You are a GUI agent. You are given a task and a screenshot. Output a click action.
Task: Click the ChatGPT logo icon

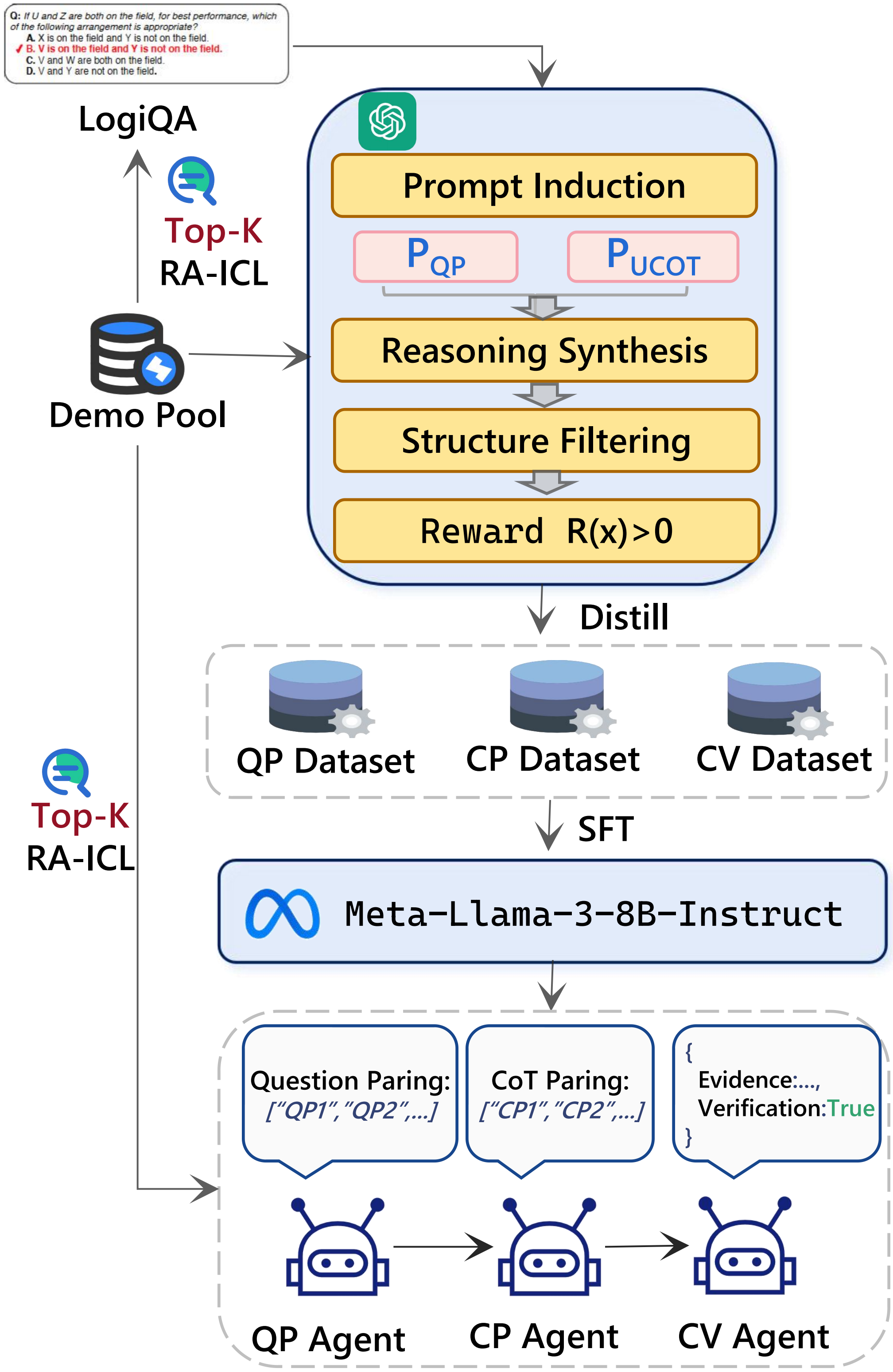(x=387, y=122)
